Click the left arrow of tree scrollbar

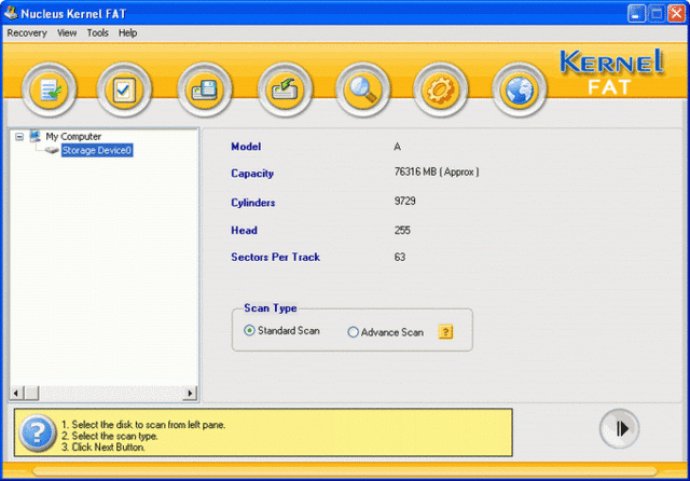[x=16, y=393]
